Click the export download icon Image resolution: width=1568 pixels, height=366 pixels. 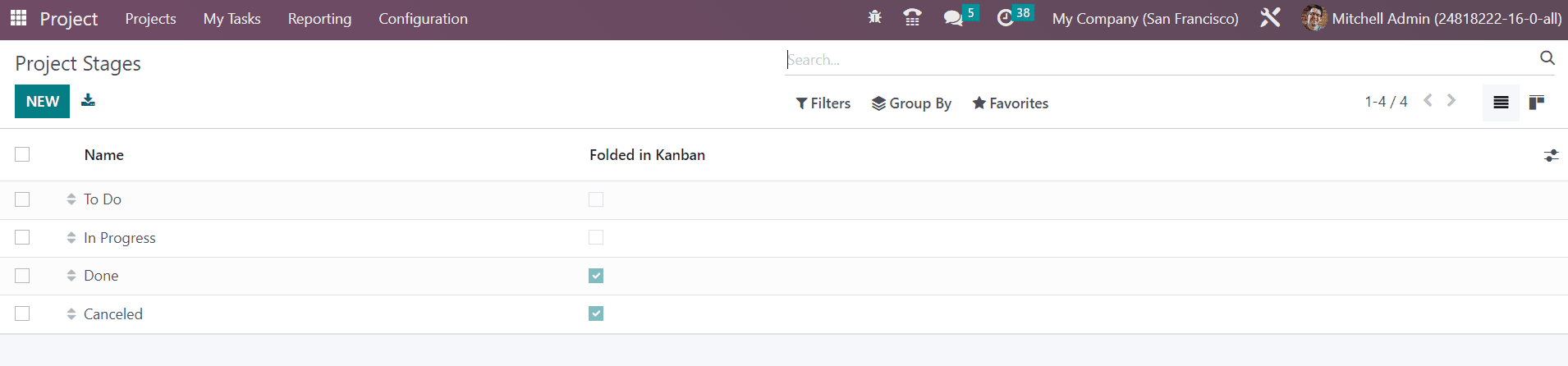pos(88,100)
